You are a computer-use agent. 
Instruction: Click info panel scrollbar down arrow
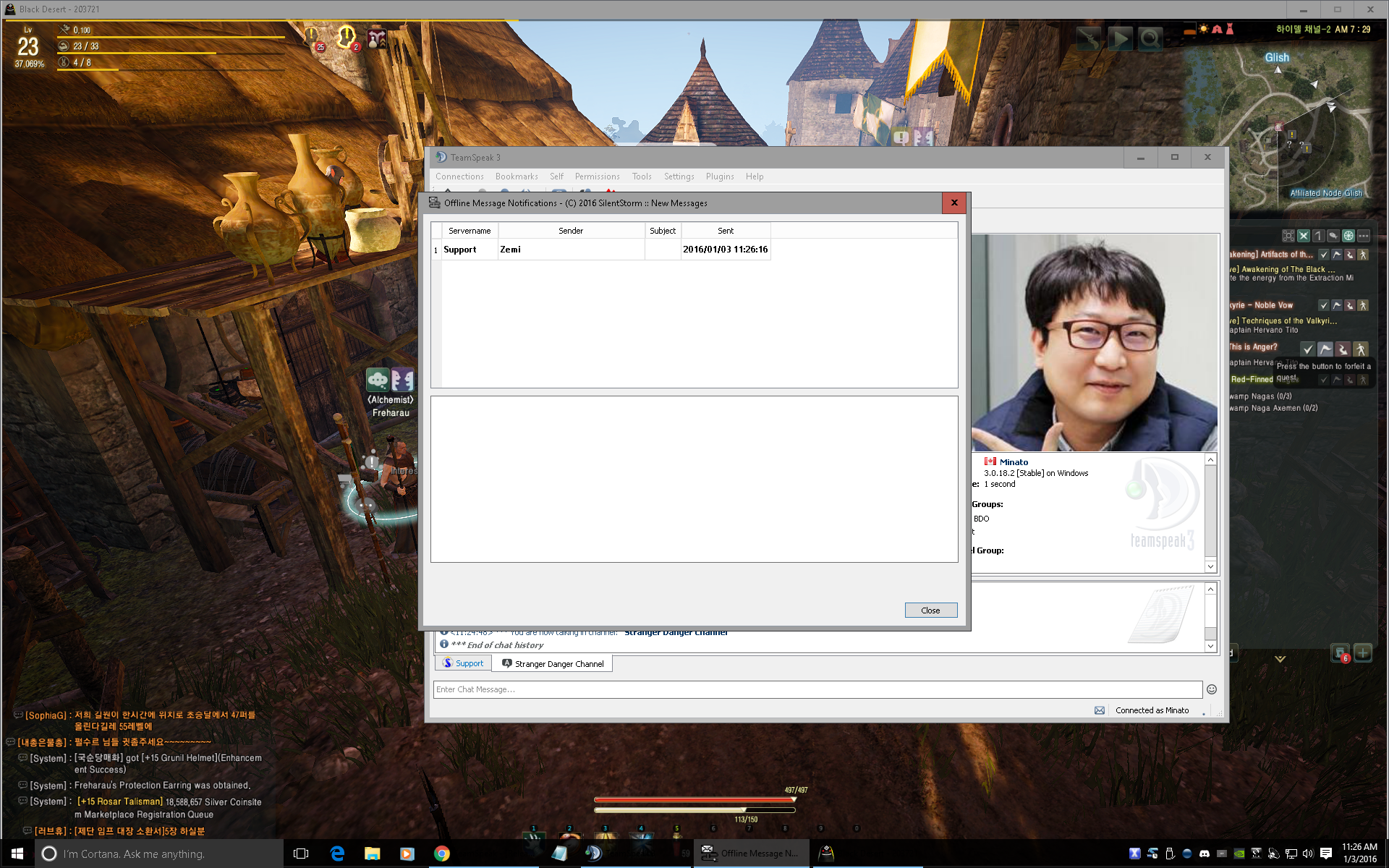[1210, 566]
